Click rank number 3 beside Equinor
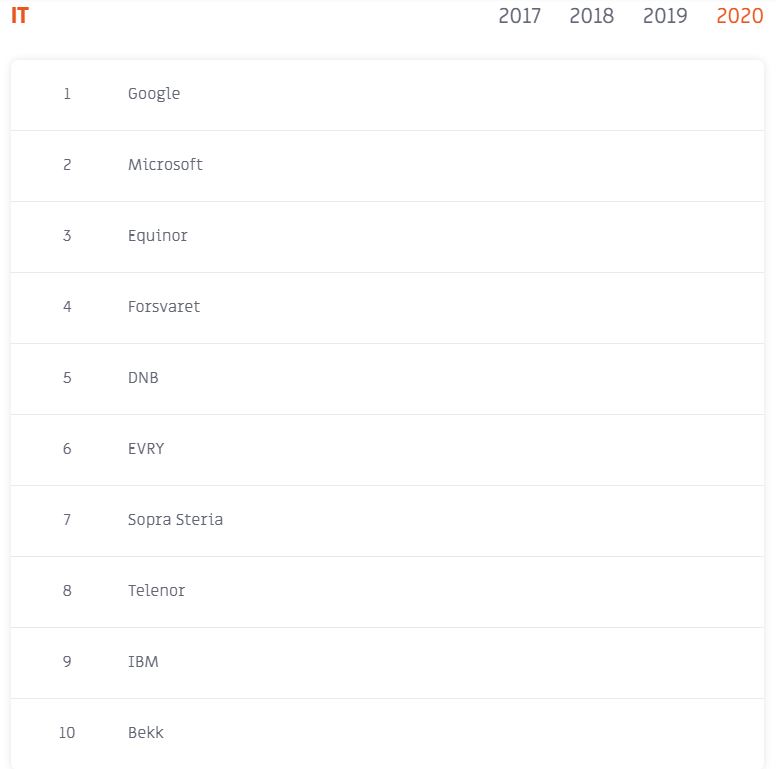Viewport: 776px width, 769px height. pos(67,236)
